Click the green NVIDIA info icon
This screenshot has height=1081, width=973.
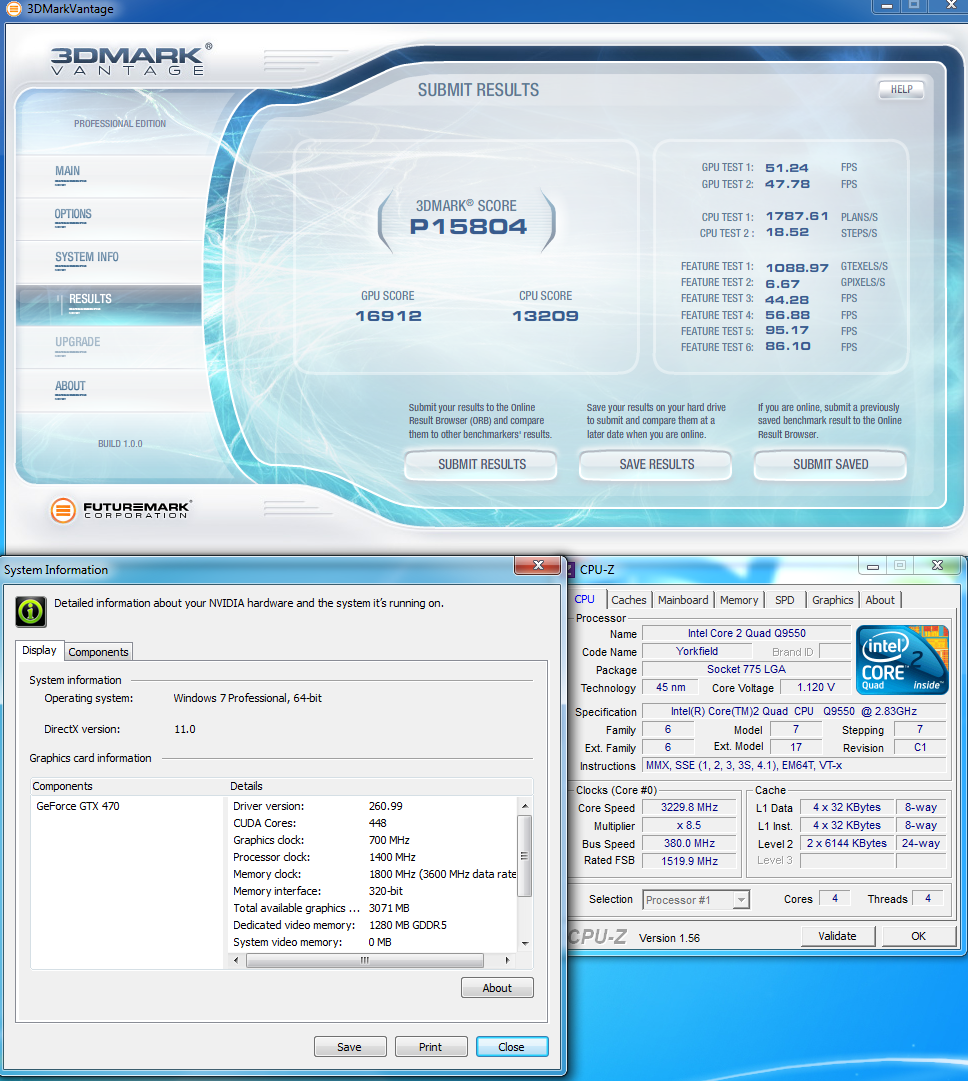click(x=31, y=611)
